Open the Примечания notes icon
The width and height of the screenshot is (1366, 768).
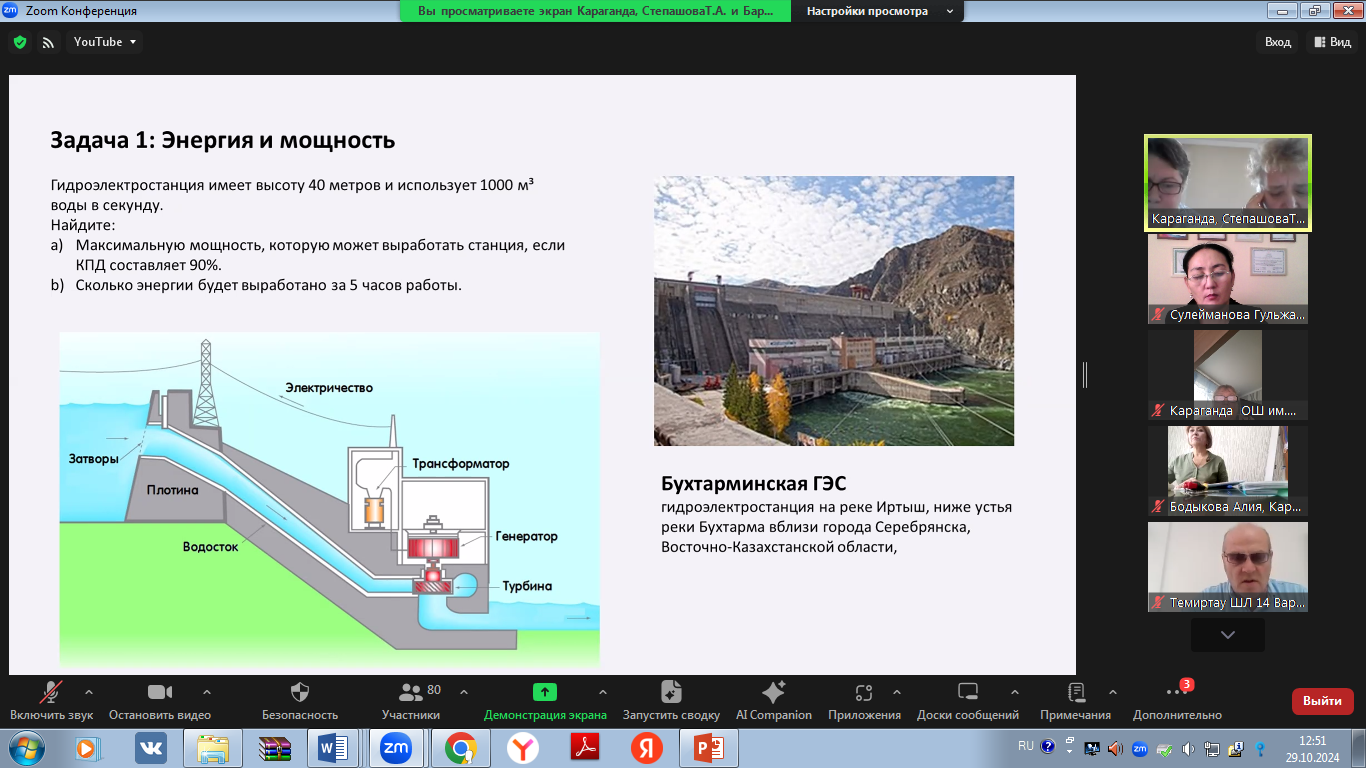coord(1075,693)
